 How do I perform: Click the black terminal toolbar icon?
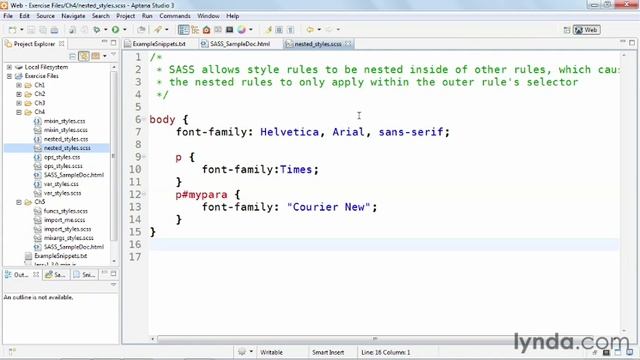pos(229,30)
